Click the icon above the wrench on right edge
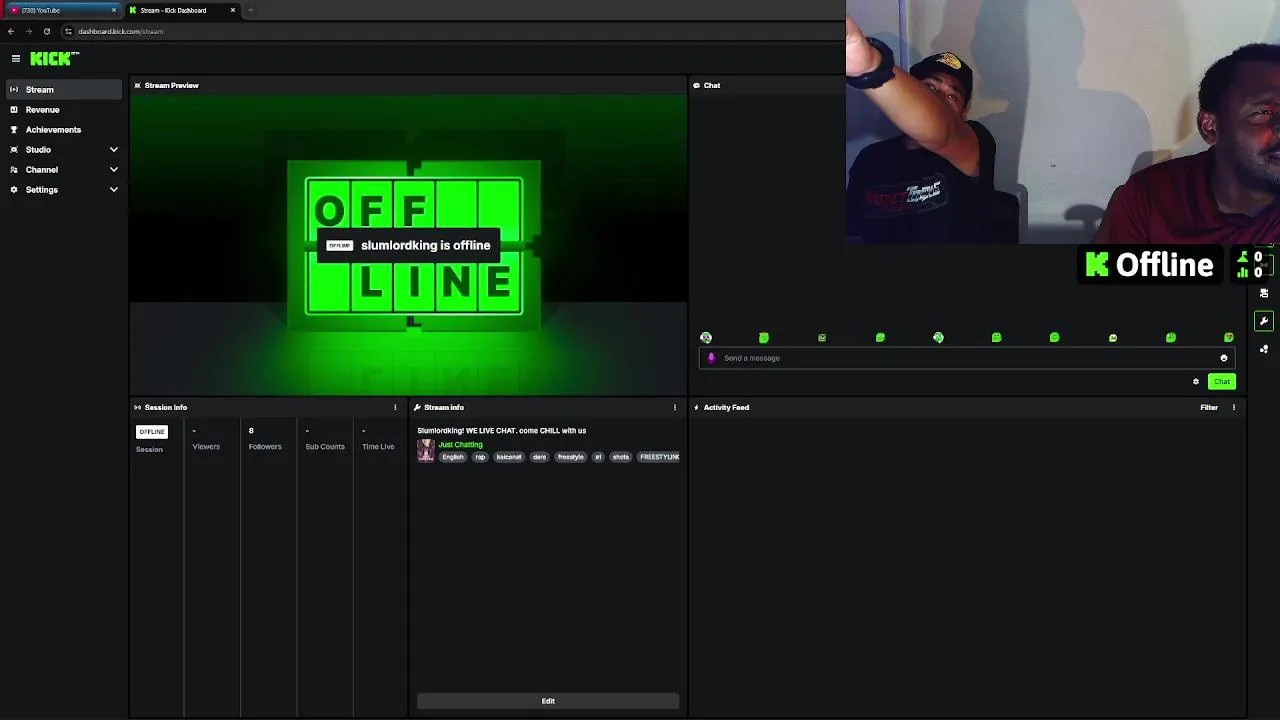This screenshot has width=1280, height=720. [1264, 293]
